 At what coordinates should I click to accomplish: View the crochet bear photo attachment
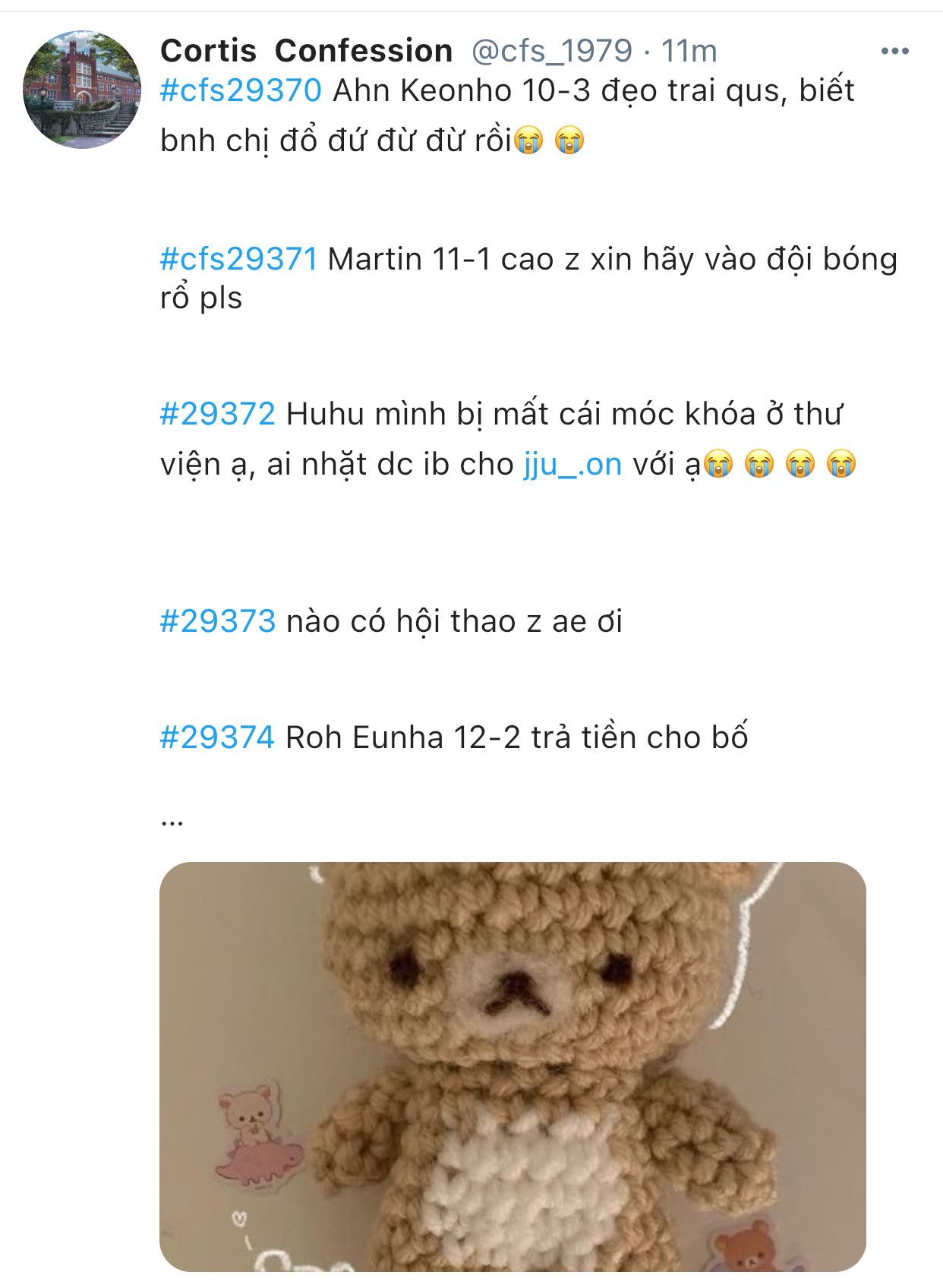(x=512, y=1066)
